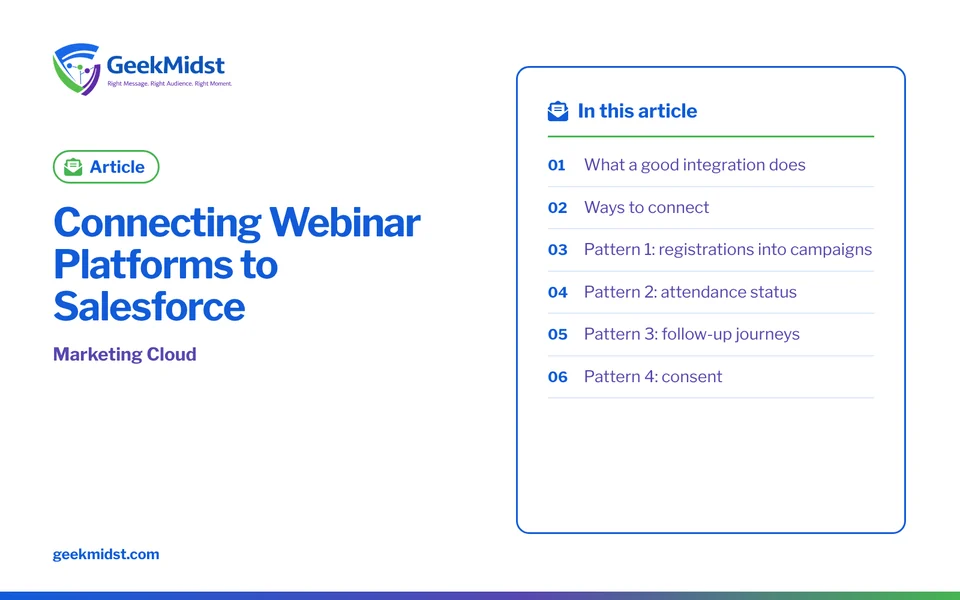The height and width of the screenshot is (600, 960).
Task: Click the GeekMidst shield logo icon
Action: click(x=76, y=69)
